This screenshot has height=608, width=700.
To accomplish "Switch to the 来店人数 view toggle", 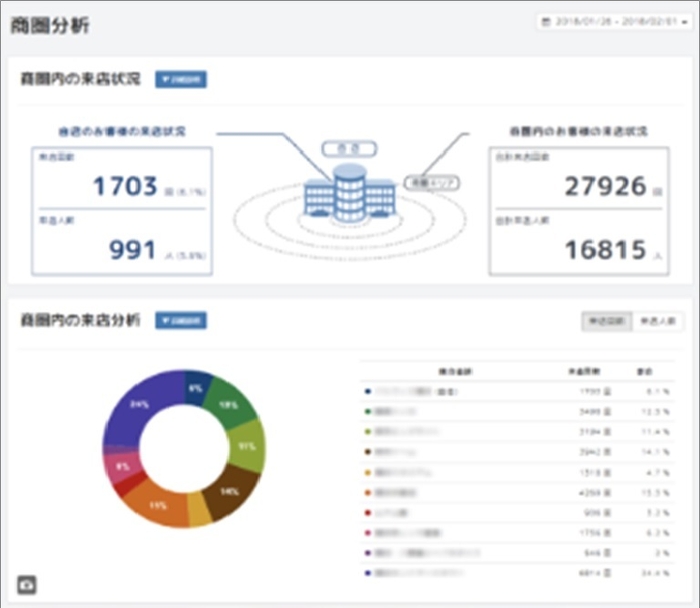I will [657, 321].
